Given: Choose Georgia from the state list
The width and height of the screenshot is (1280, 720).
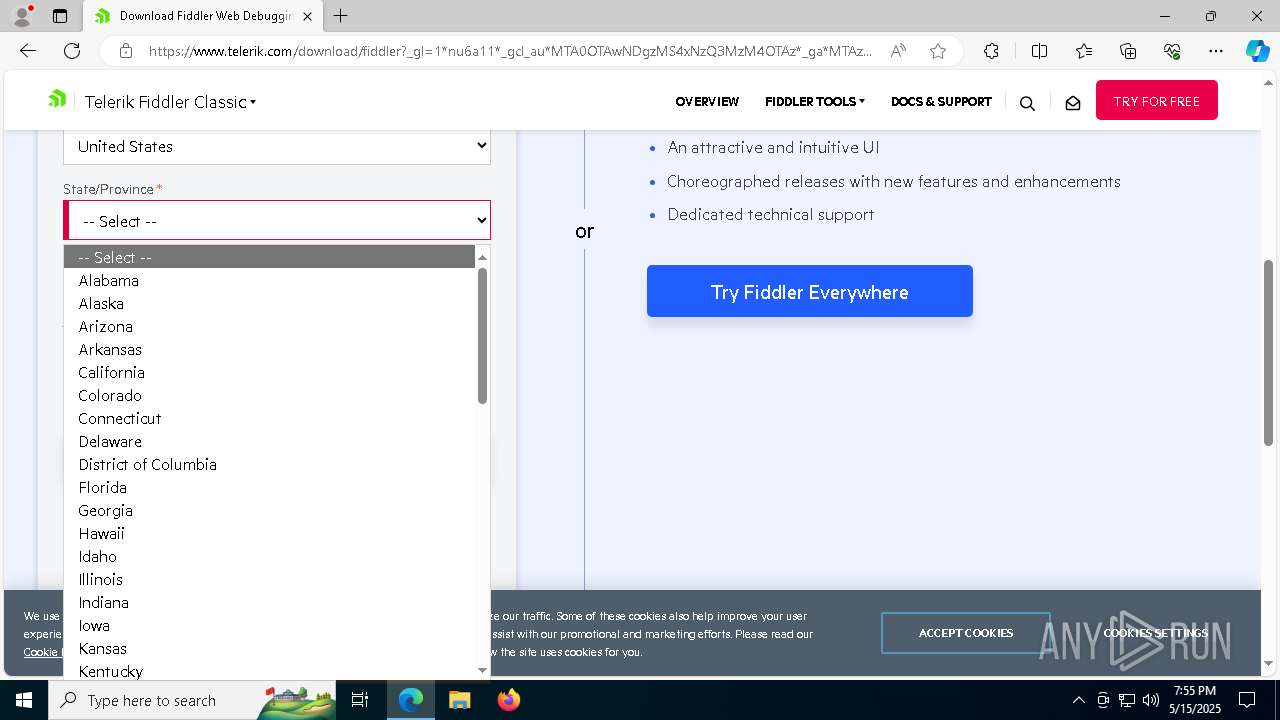Looking at the screenshot, I should click(x=269, y=510).
